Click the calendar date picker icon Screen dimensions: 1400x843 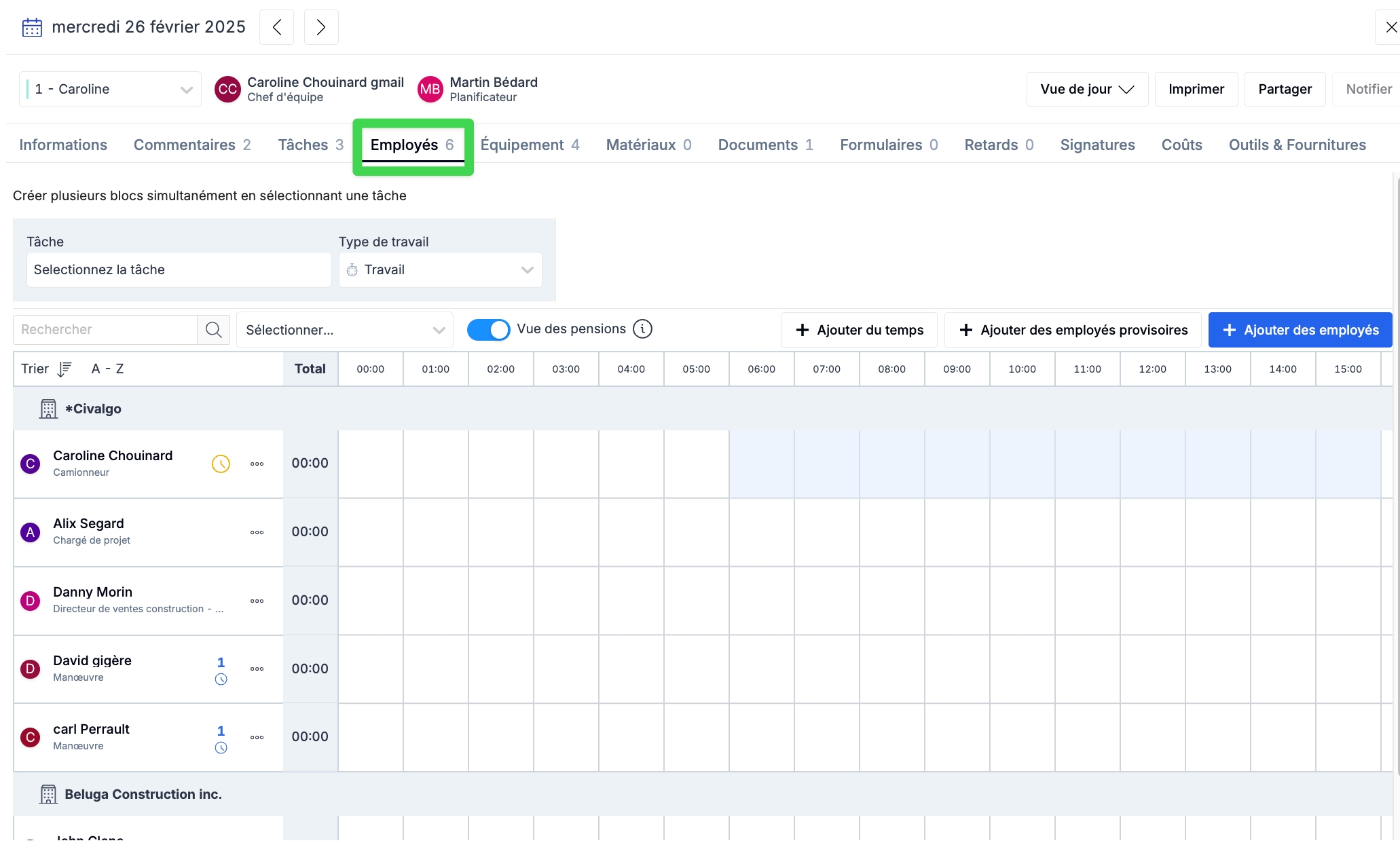tap(32, 27)
